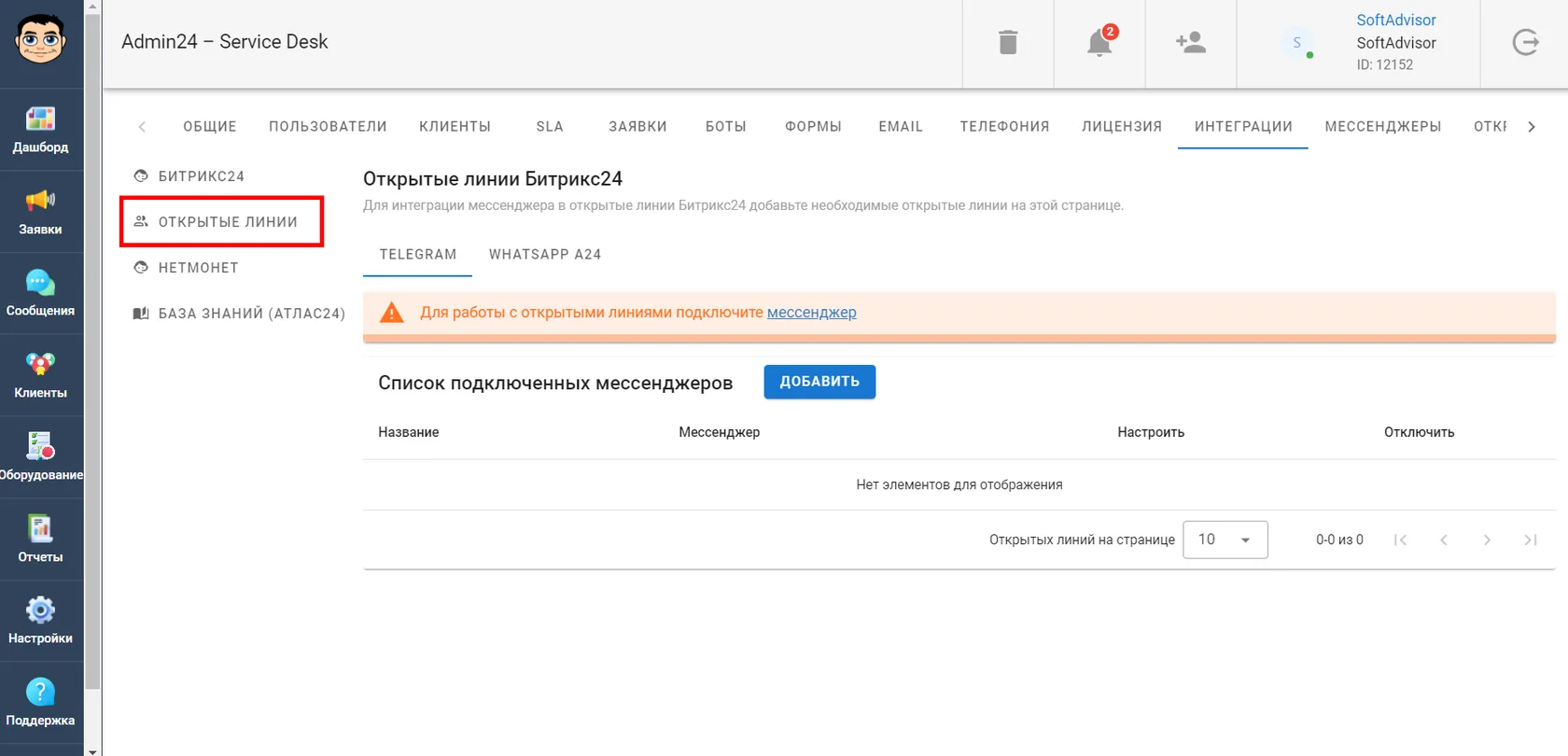
Task: Open БАЗА ЗНАНИЙ (АТЛАС24) section
Action: (239, 314)
